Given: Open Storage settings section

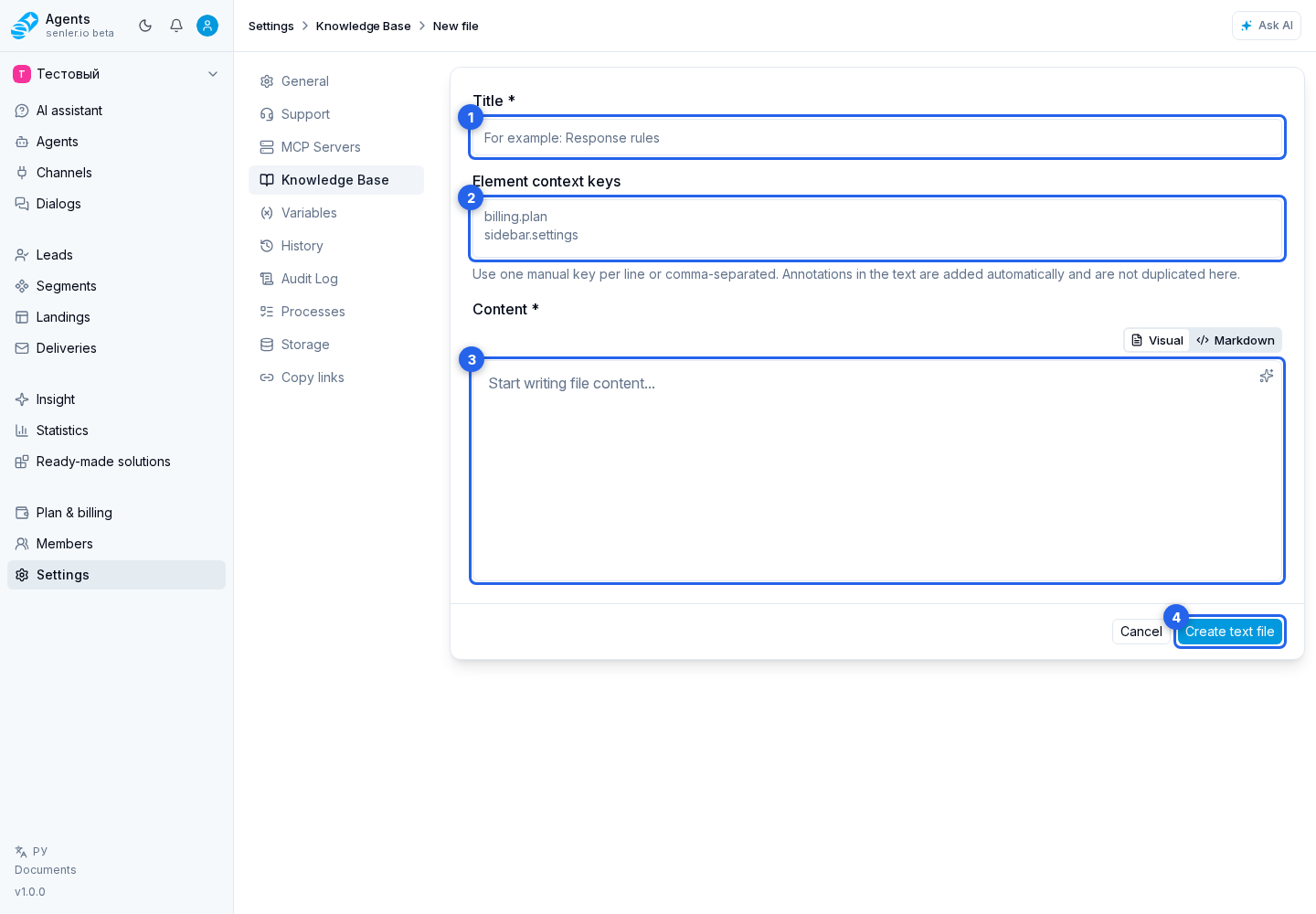Looking at the screenshot, I should (x=336, y=345).
